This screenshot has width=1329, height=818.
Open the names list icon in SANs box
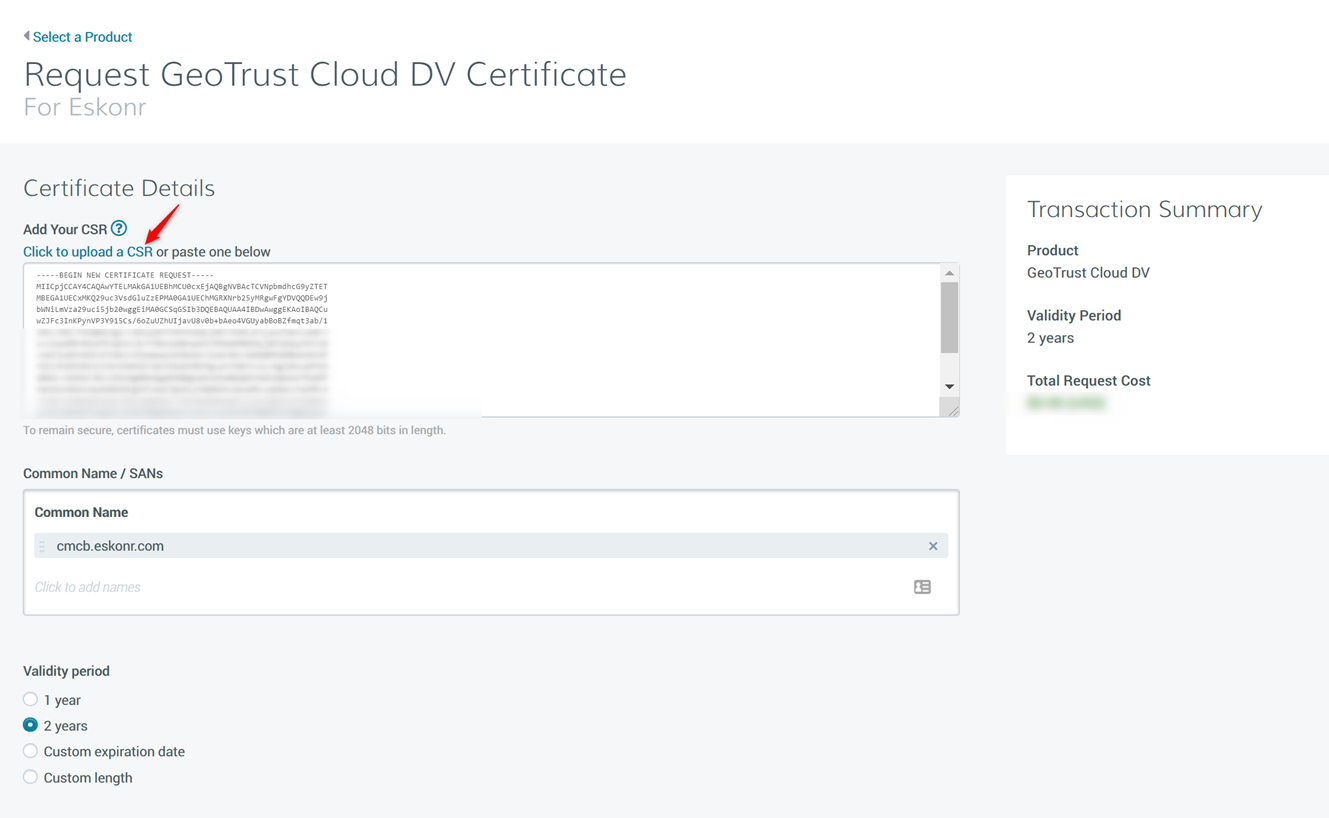[x=922, y=587]
